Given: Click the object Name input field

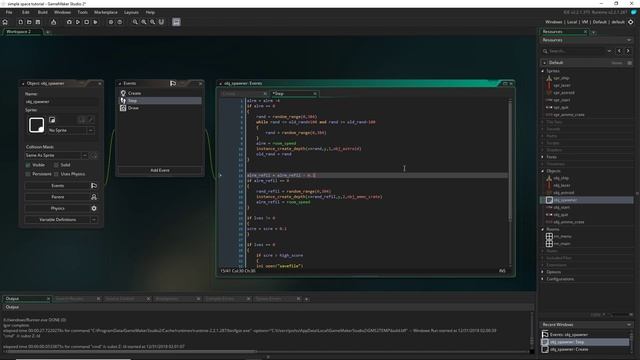Looking at the screenshot, I should point(61,102).
